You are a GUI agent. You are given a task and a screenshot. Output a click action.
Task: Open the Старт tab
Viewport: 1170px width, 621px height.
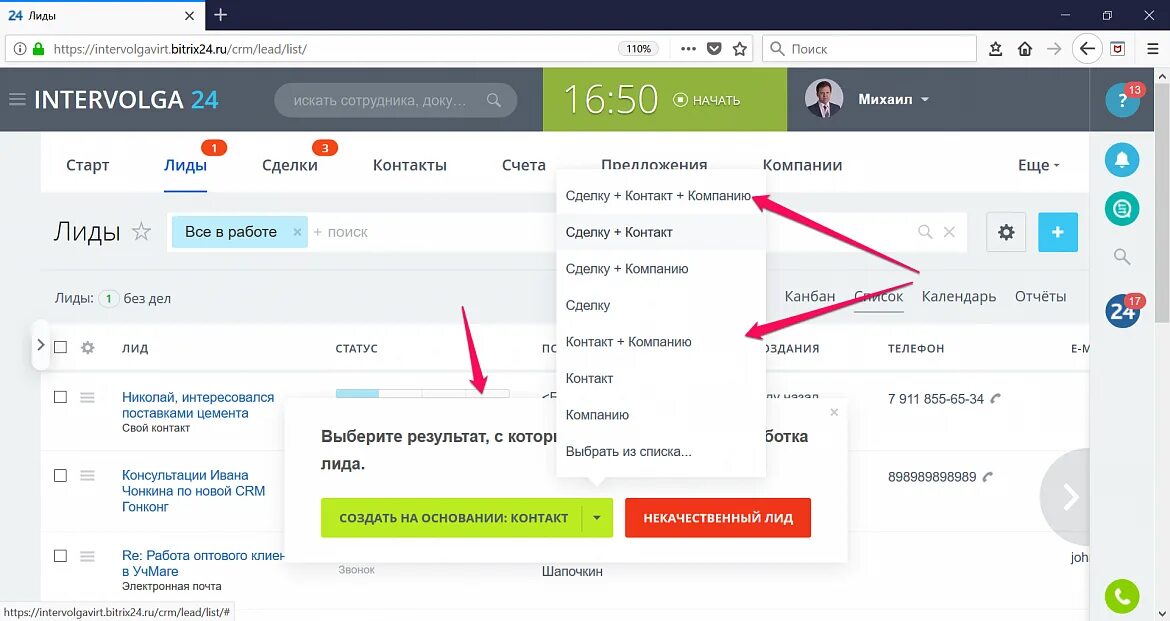coord(87,165)
